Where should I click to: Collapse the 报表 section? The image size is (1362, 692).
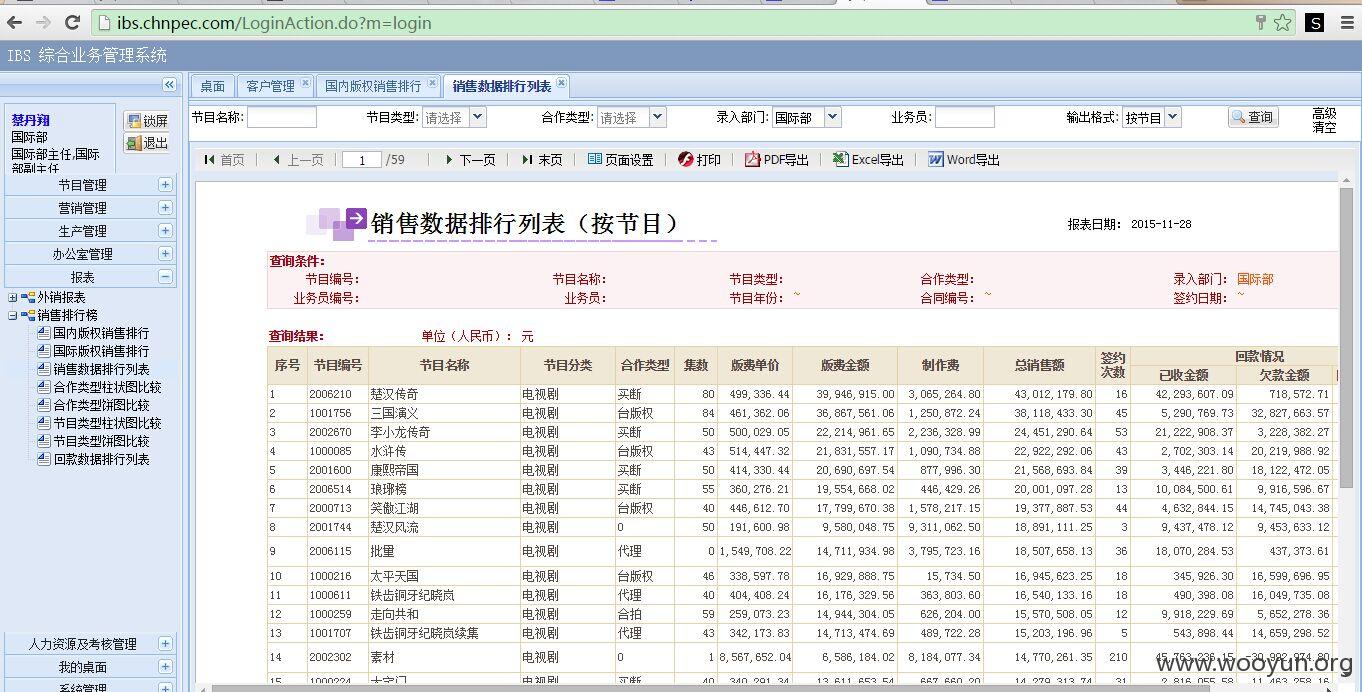pos(165,277)
